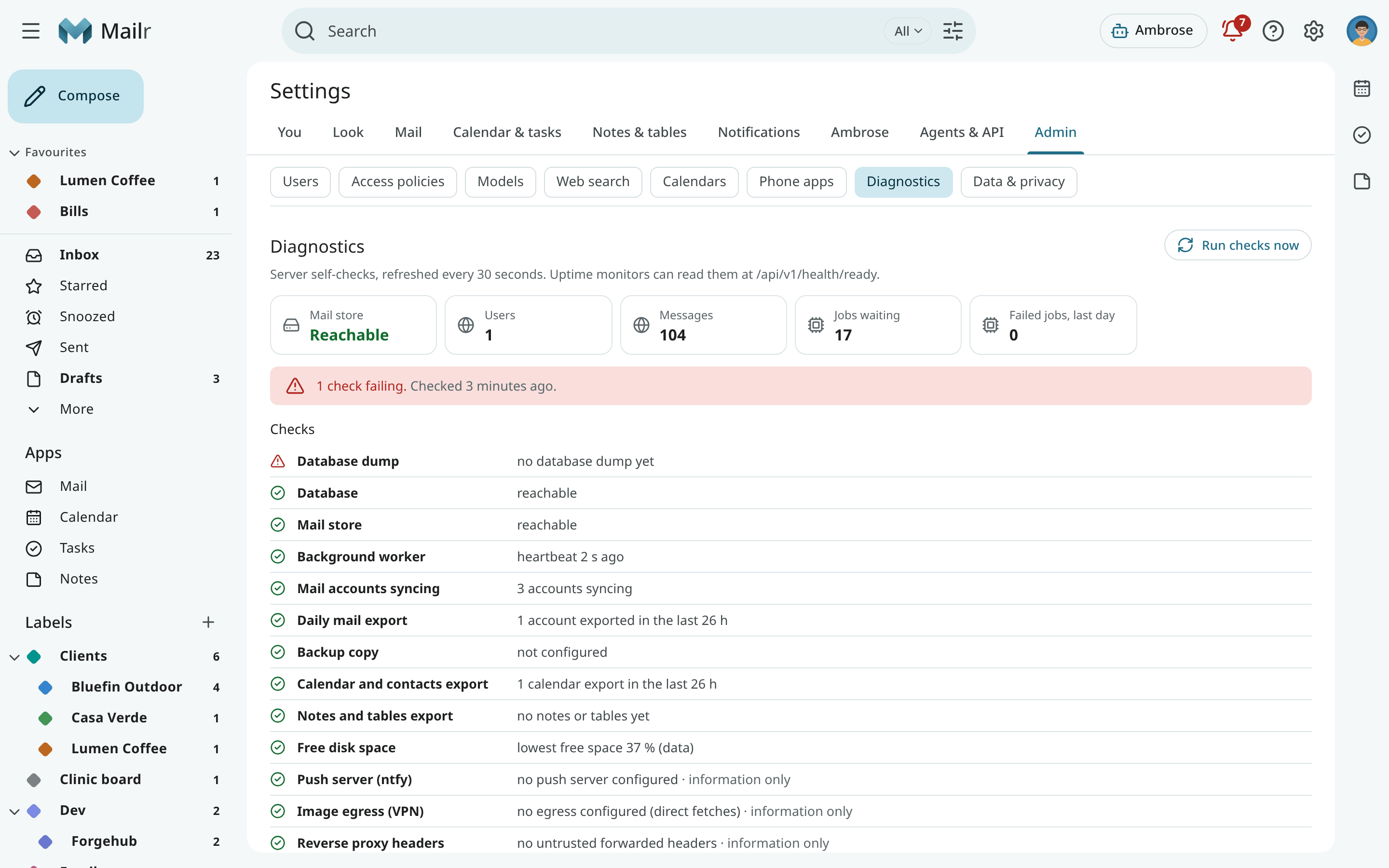Screen dimensions: 1389x868
Task: Add a new label with plus icon
Action: (208, 622)
